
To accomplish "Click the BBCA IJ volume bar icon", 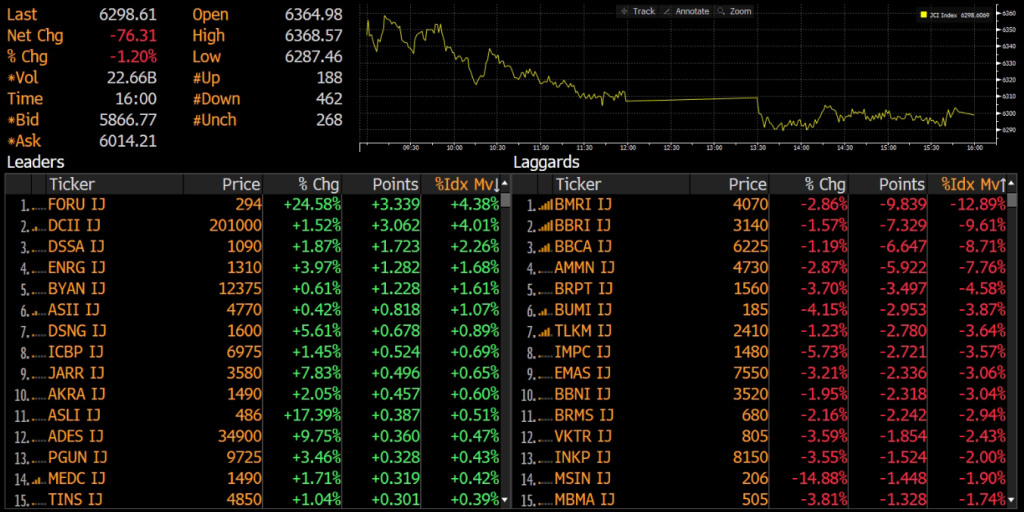I will pyautogui.click(x=545, y=247).
